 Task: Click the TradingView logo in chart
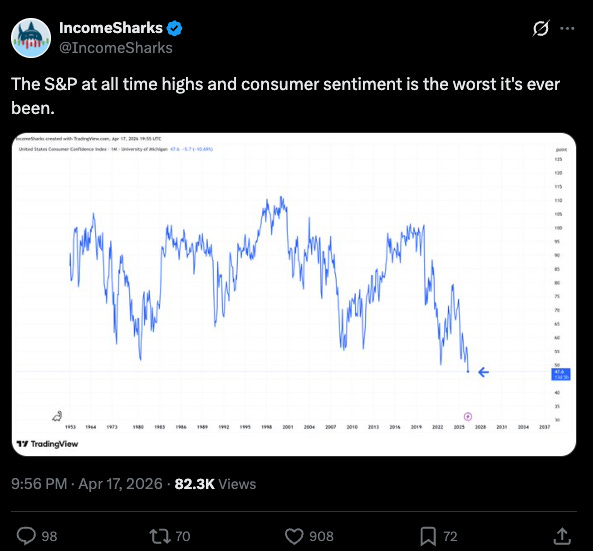pos(47,444)
